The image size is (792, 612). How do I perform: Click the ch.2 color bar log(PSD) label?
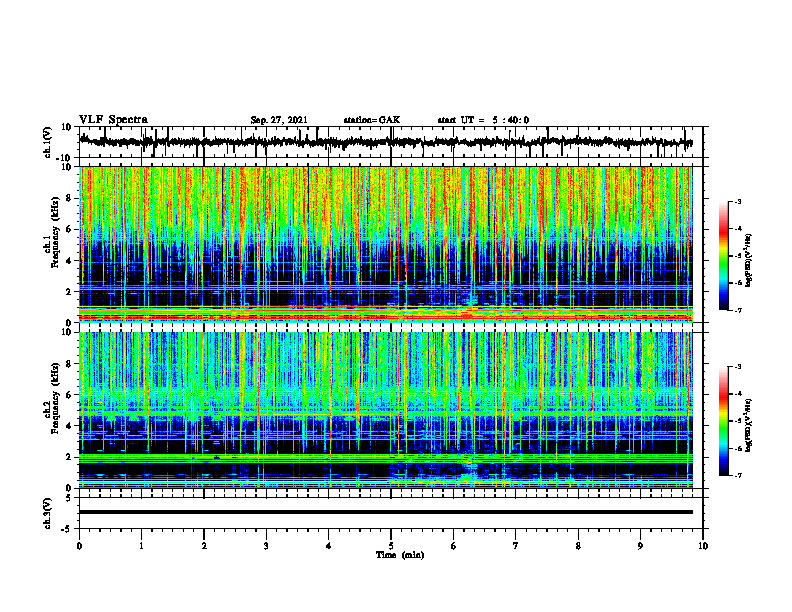point(749,424)
